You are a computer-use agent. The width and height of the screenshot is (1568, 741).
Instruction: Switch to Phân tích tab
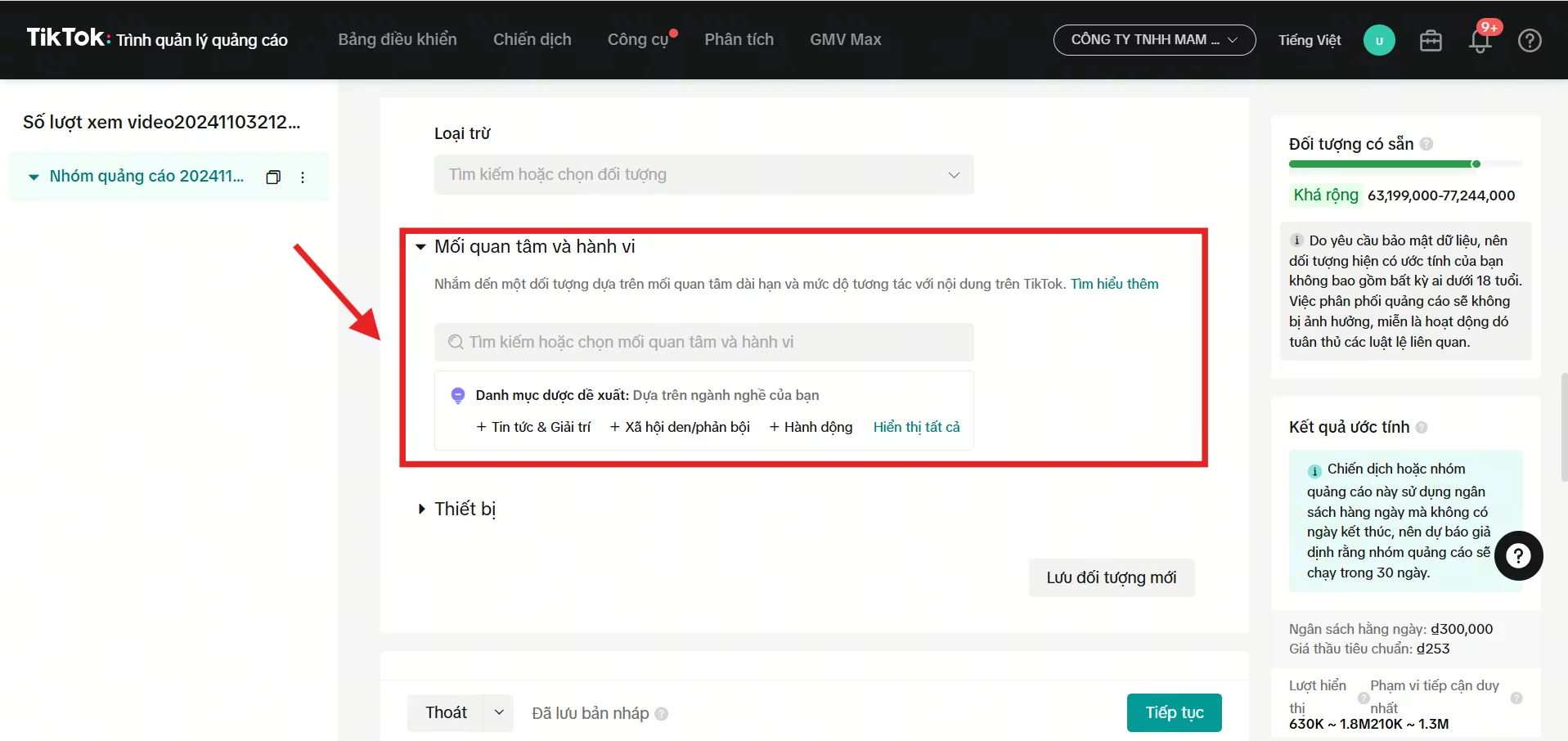click(739, 39)
